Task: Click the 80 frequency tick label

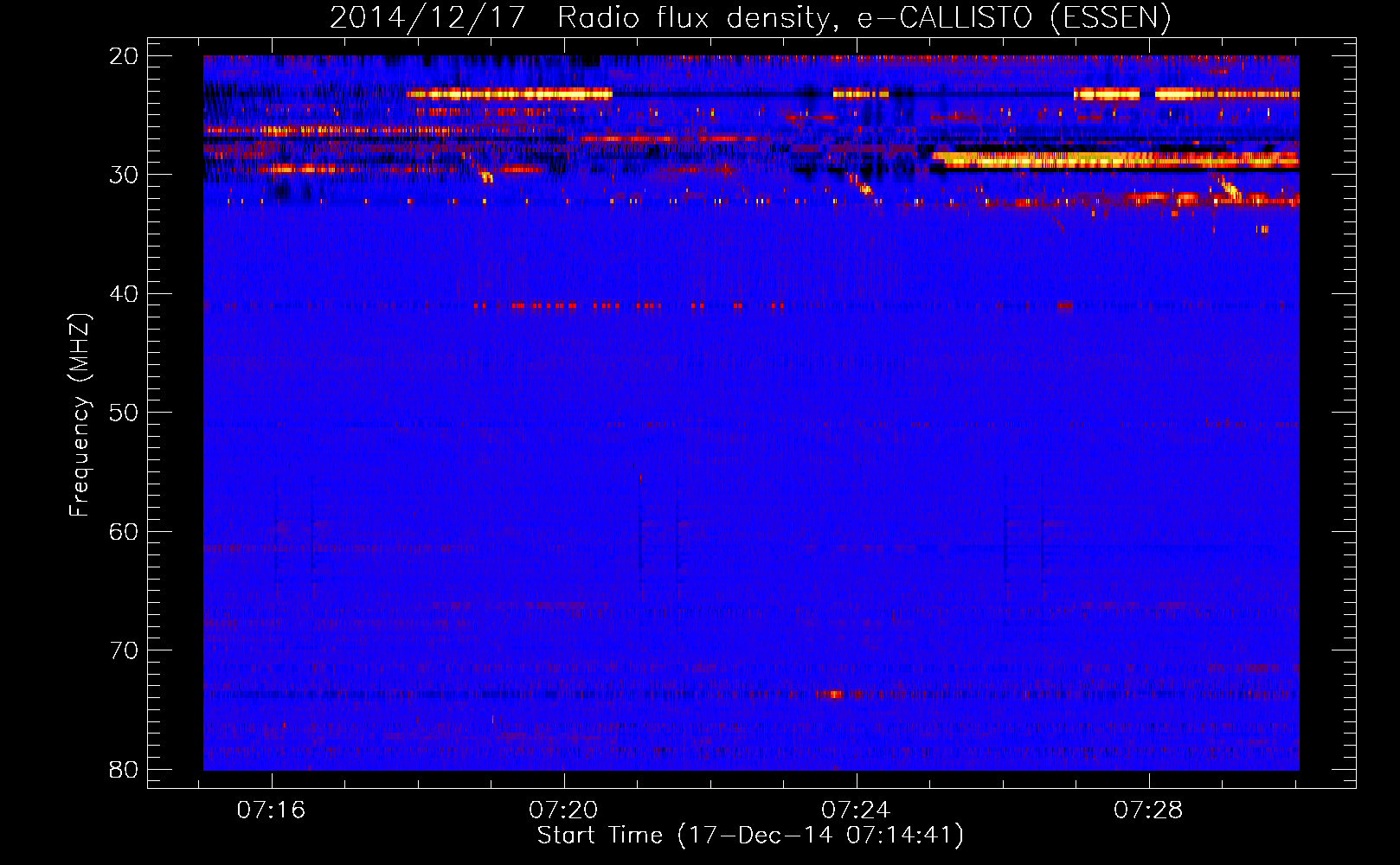Action: point(124,769)
